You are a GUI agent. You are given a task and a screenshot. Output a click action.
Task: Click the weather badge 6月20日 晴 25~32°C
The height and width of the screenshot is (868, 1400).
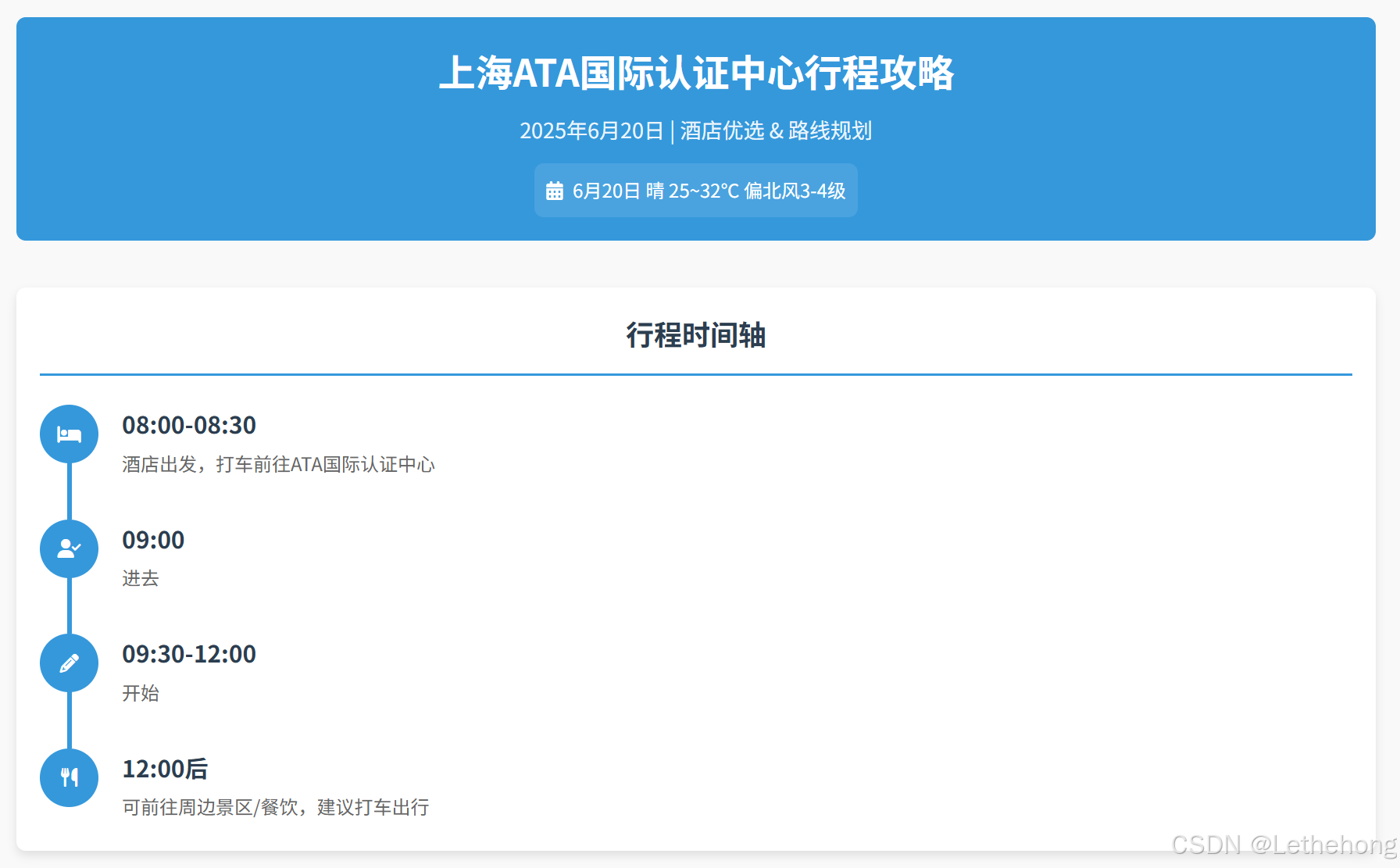[695, 191]
